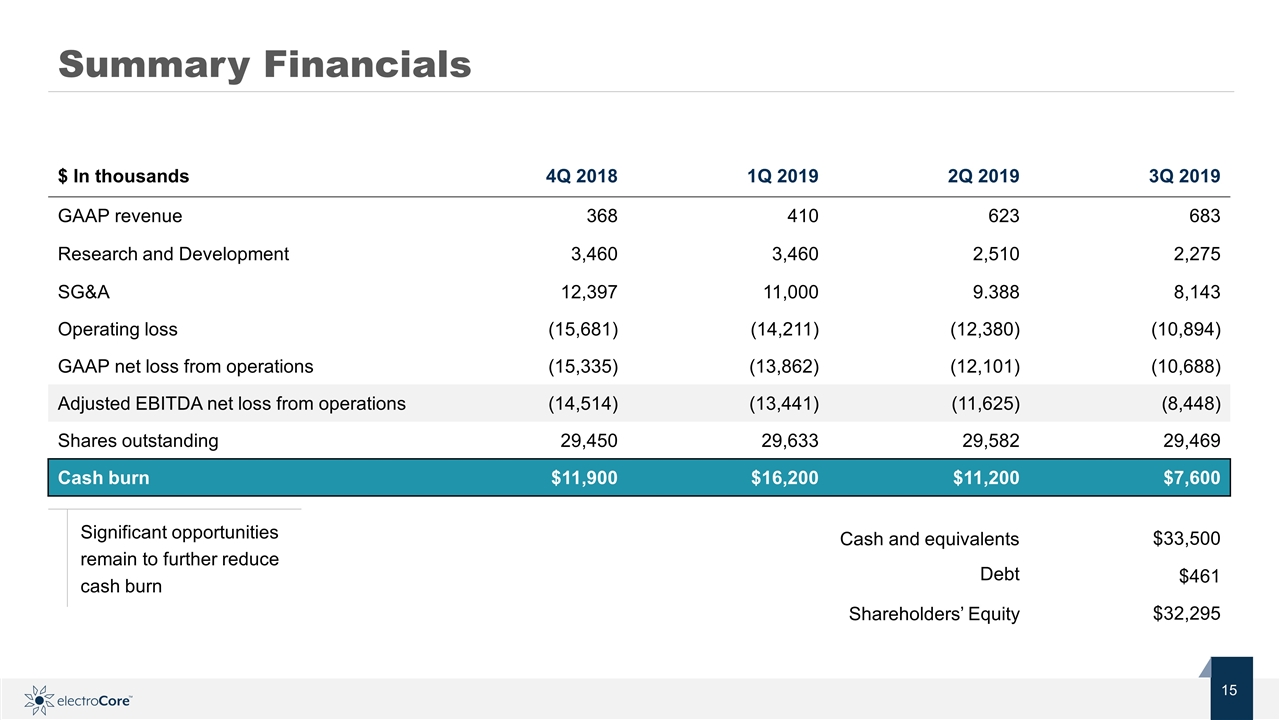Select the 1Q 2019 column header
This screenshot has width=1280, height=720.
[783, 176]
